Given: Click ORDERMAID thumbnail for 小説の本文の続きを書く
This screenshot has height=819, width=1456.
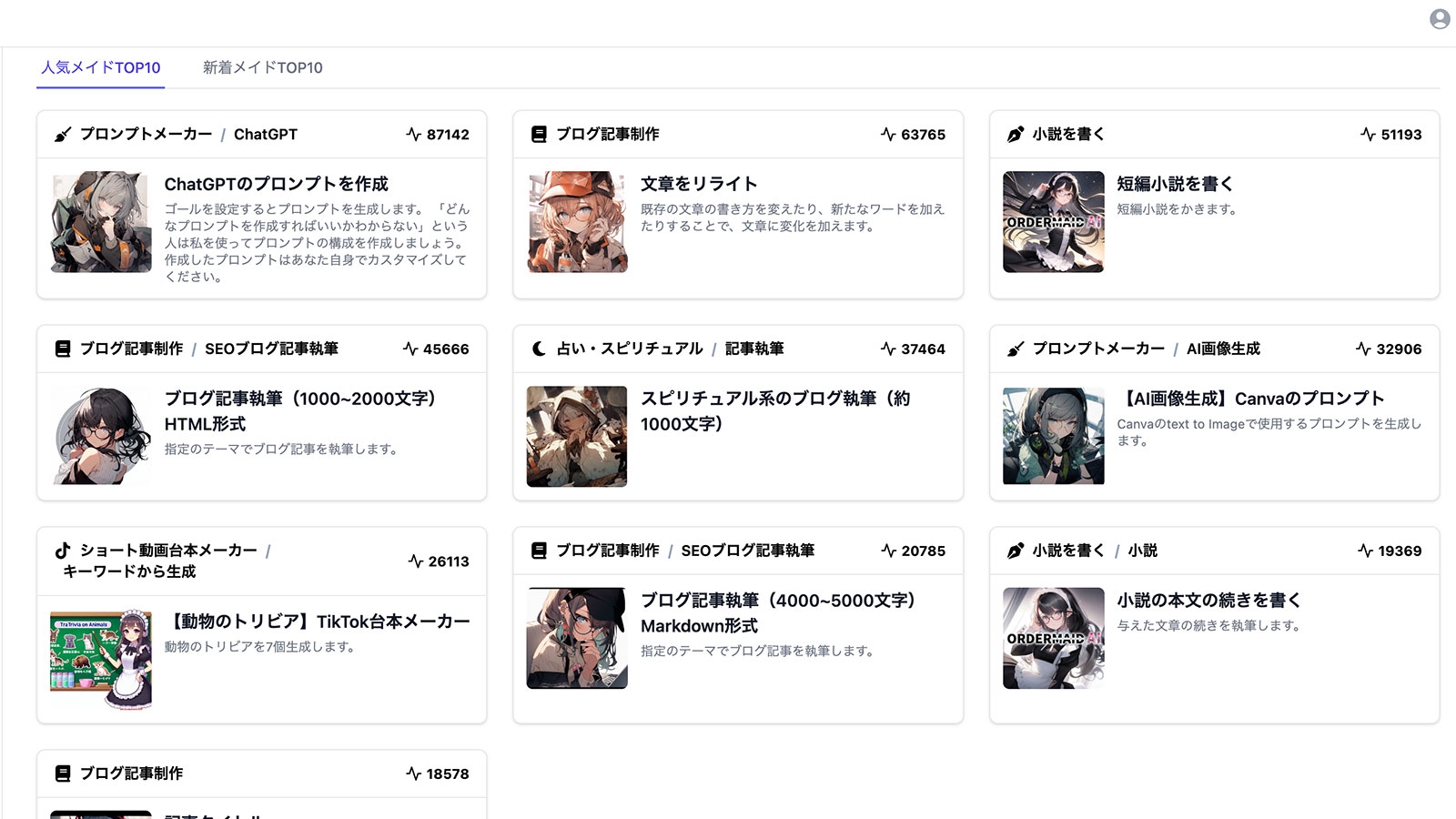Looking at the screenshot, I should [x=1054, y=638].
